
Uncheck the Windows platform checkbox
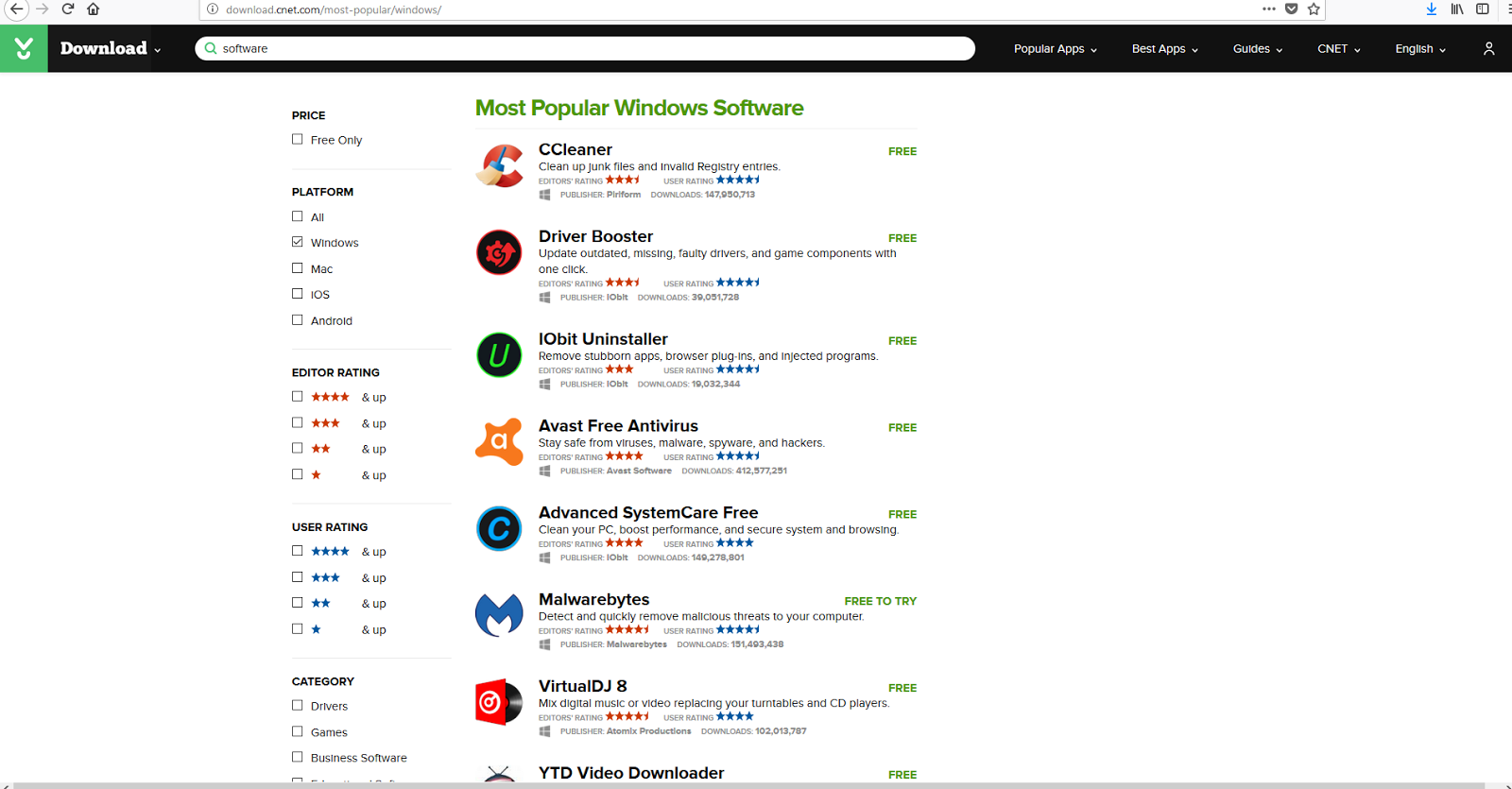298,242
